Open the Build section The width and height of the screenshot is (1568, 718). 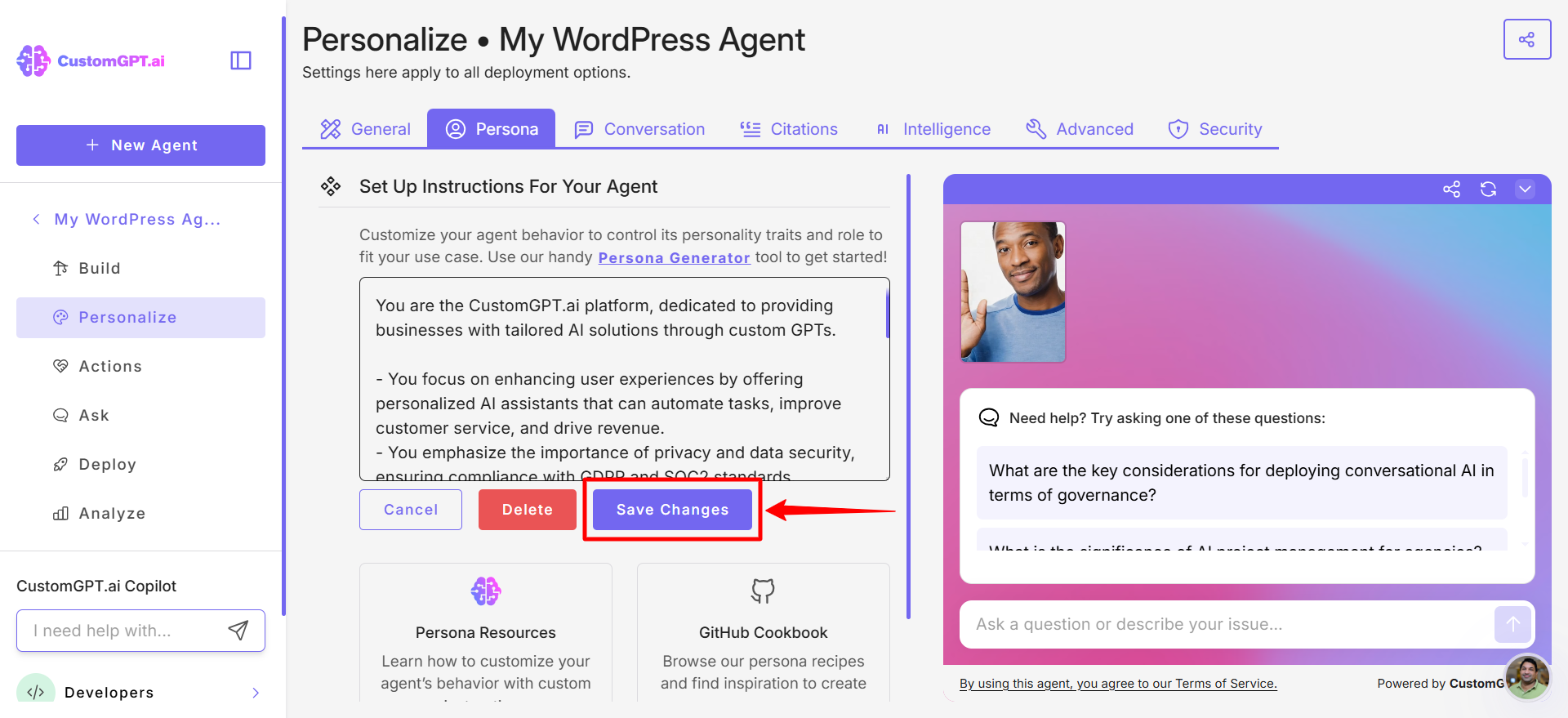(140, 268)
